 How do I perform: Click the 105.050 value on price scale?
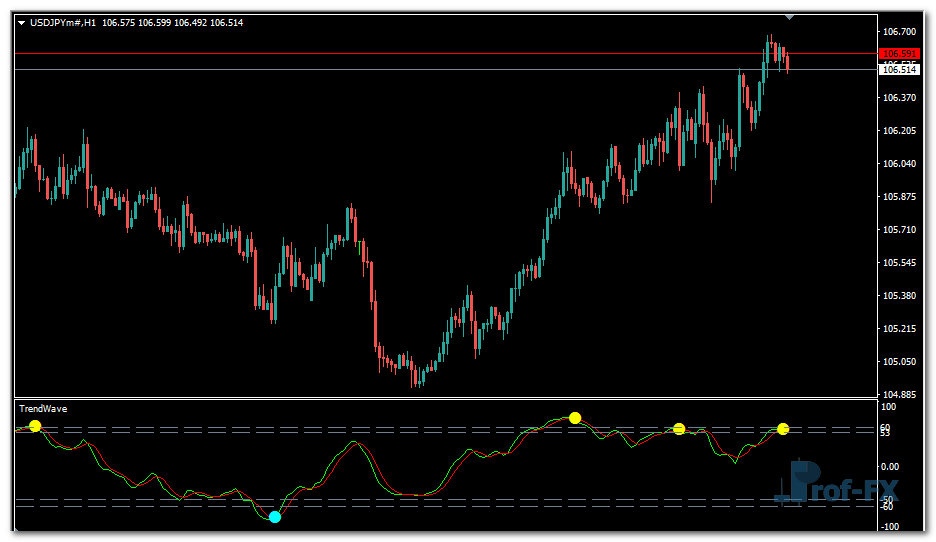(x=899, y=362)
